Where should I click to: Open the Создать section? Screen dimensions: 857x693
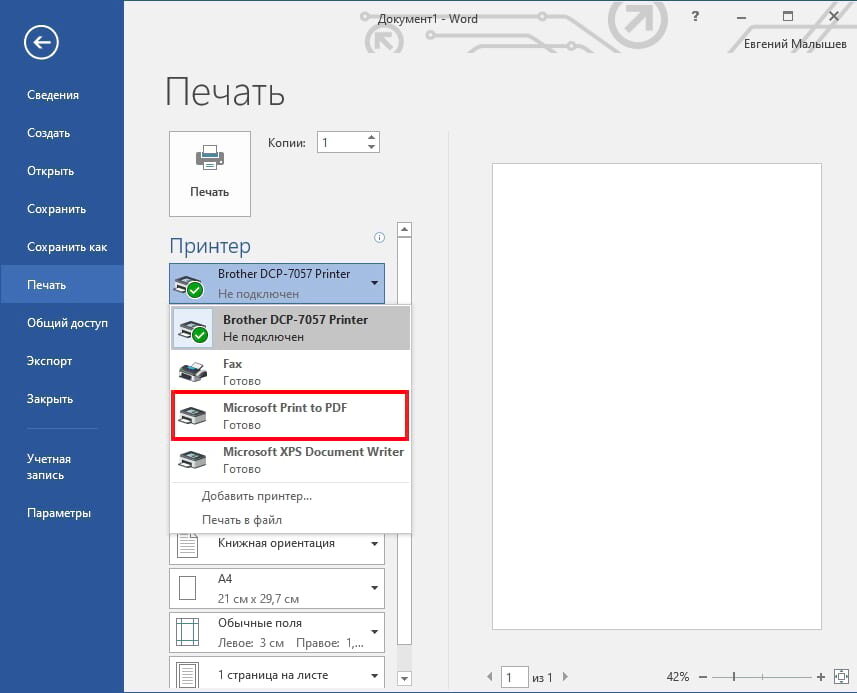[49, 133]
